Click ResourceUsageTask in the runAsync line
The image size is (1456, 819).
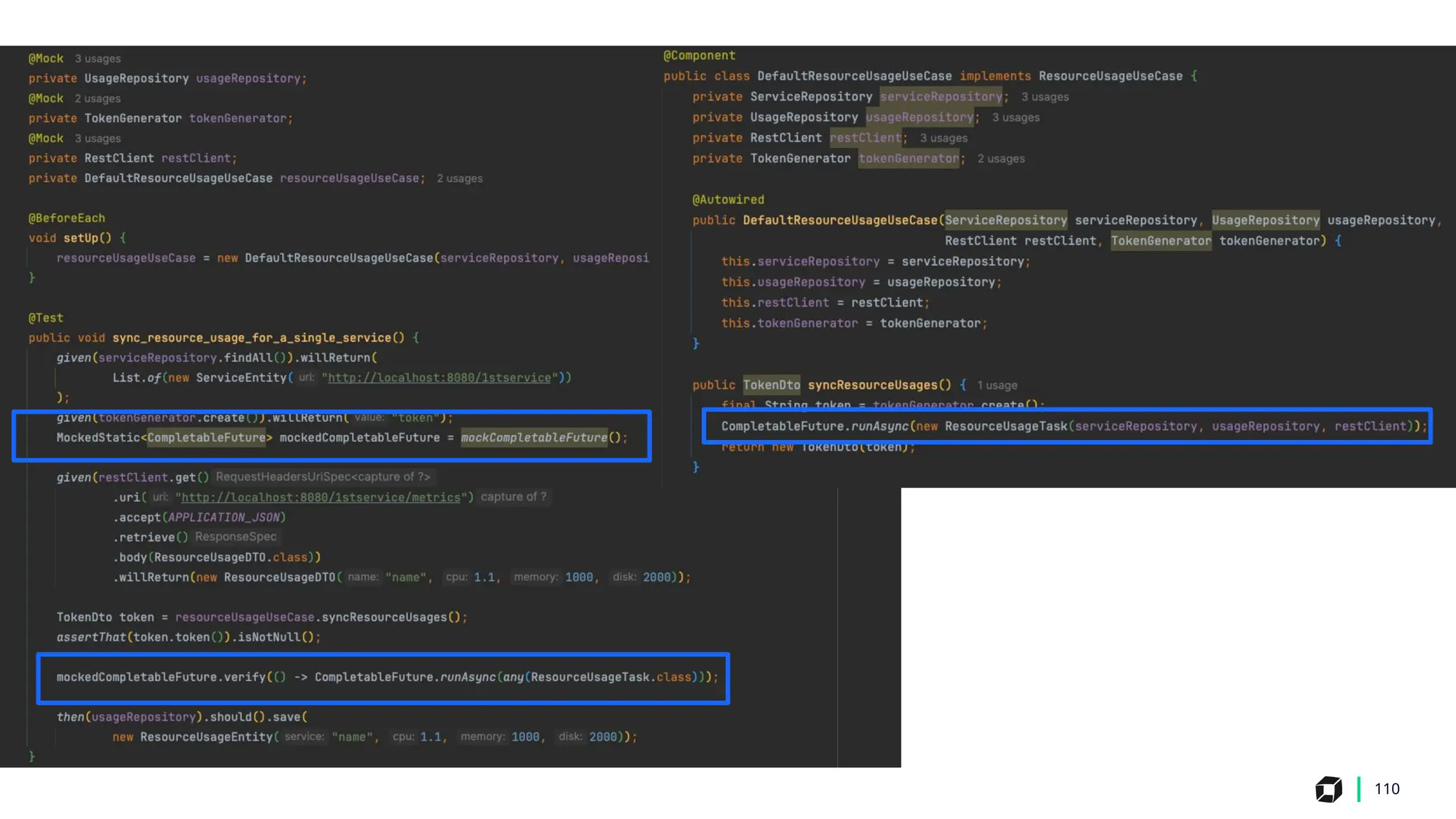[1005, 427]
